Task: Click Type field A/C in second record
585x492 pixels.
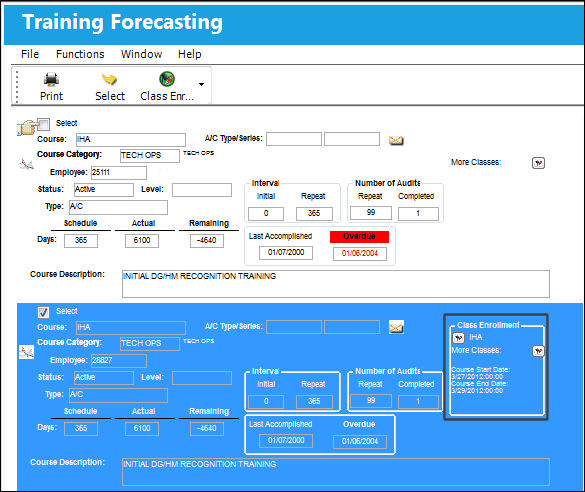Action: point(118,395)
